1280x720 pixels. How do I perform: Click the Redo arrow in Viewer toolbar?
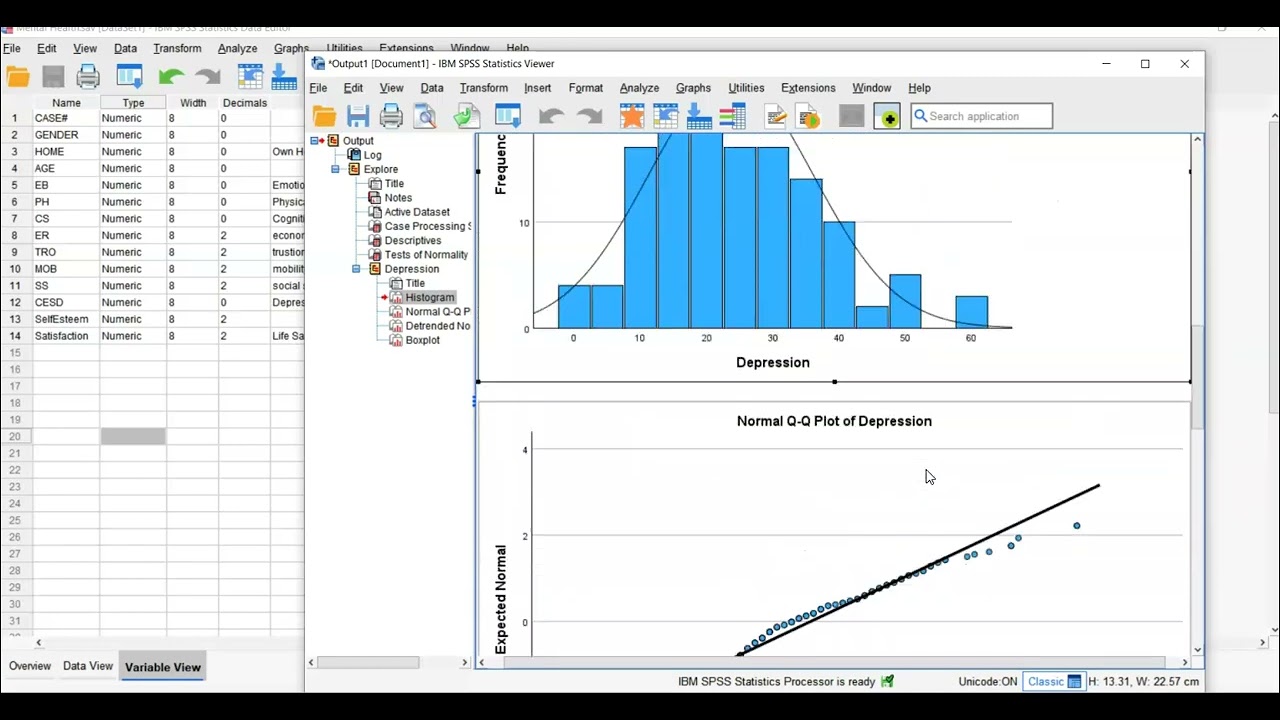590,117
